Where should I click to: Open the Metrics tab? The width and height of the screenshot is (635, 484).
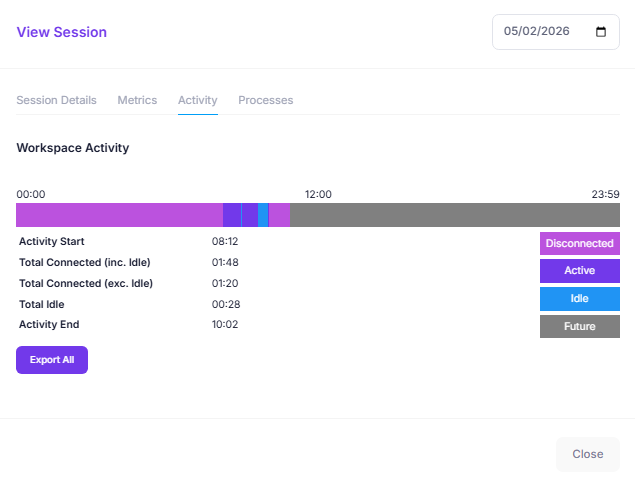(137, 100)
